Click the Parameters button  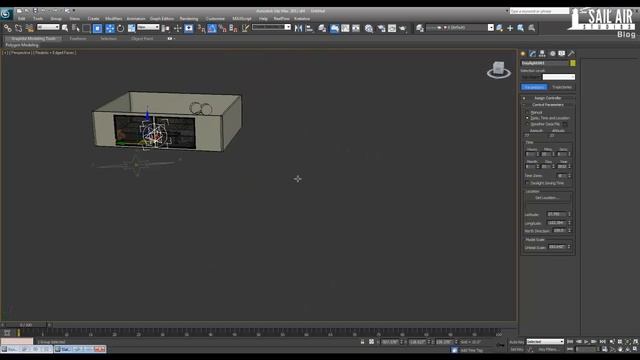[x=534, y=87]
